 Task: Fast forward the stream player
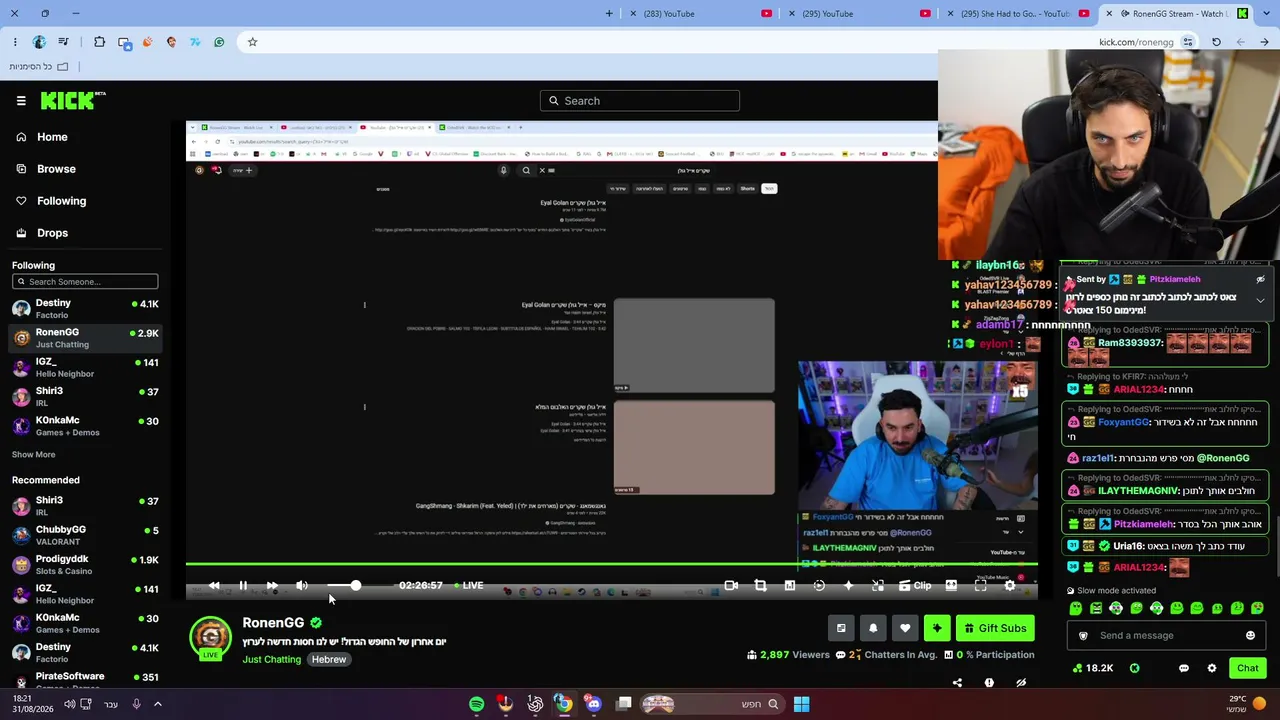tap(272, 585)
